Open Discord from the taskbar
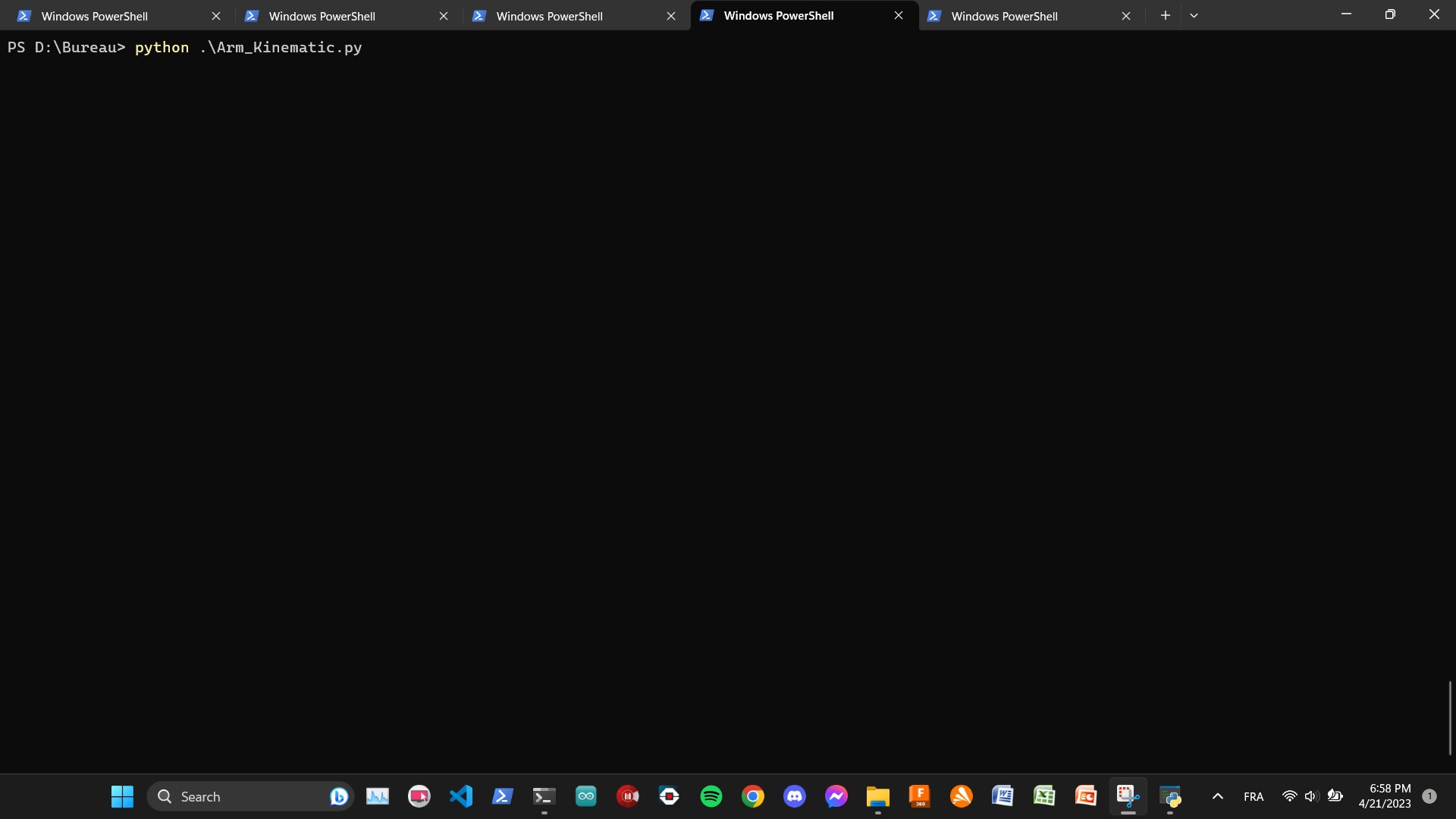This screenshot has width=1456, height=819. click(x=795, y=796)
